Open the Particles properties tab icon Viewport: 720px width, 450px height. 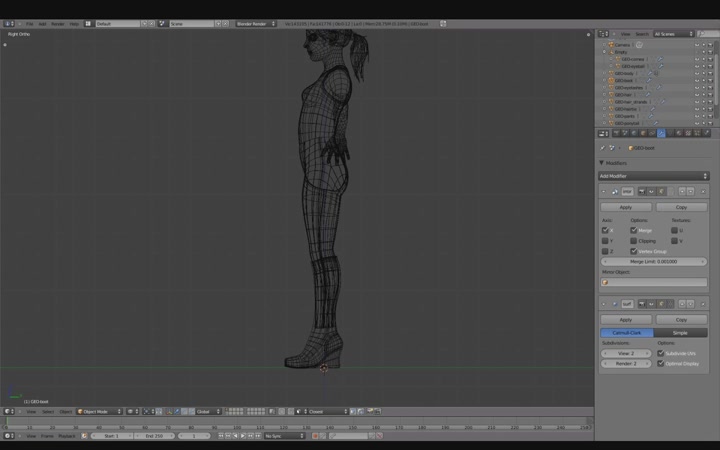(697, 134)
